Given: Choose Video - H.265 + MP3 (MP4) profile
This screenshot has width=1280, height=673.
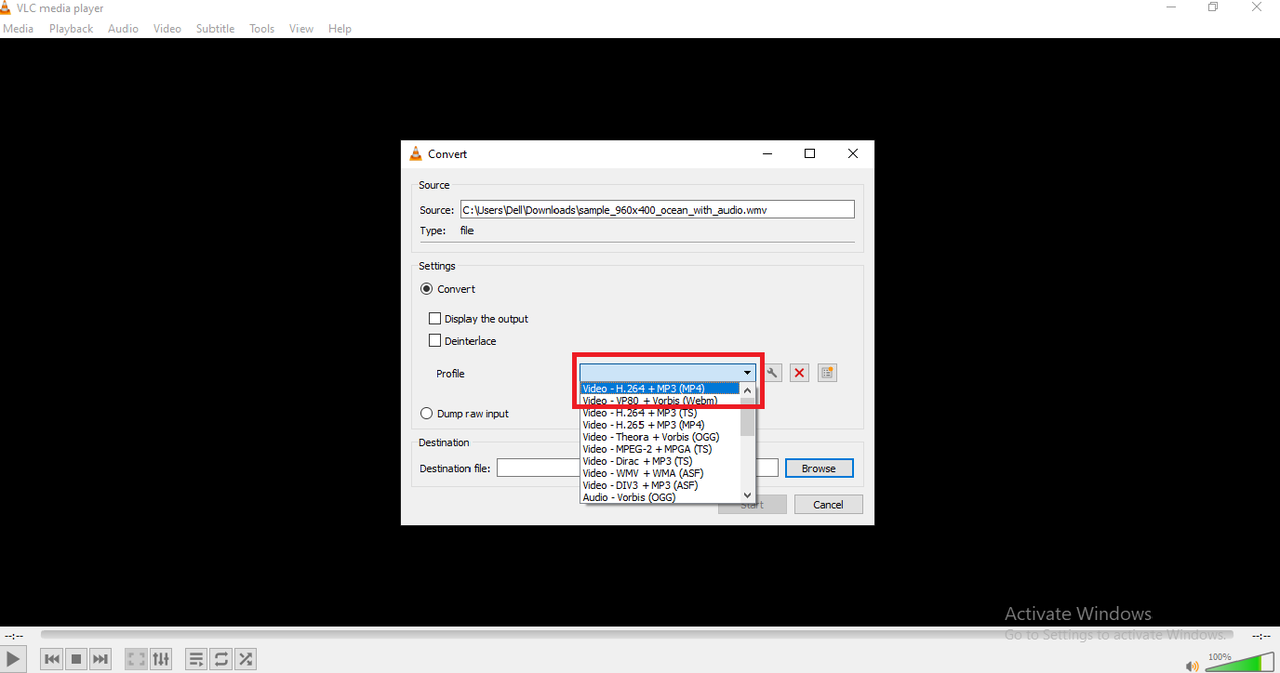Looking at the screenshot, I should pos(660,425).
